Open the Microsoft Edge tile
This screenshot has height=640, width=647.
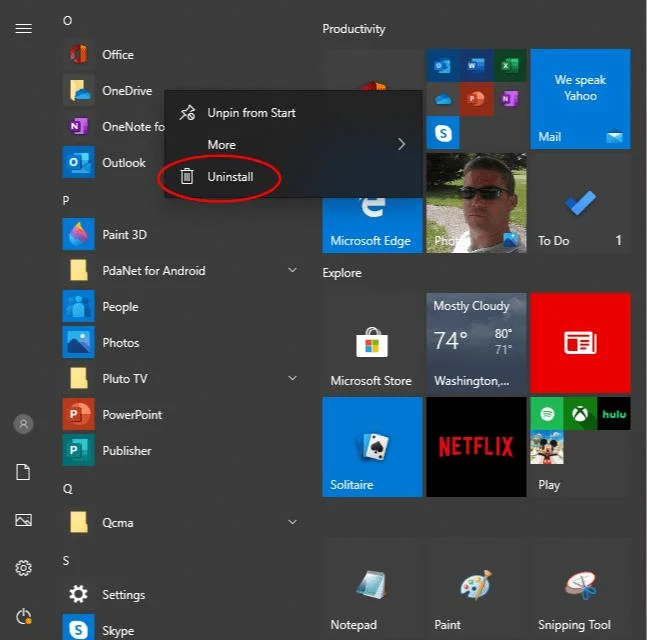tap(372, 225)
